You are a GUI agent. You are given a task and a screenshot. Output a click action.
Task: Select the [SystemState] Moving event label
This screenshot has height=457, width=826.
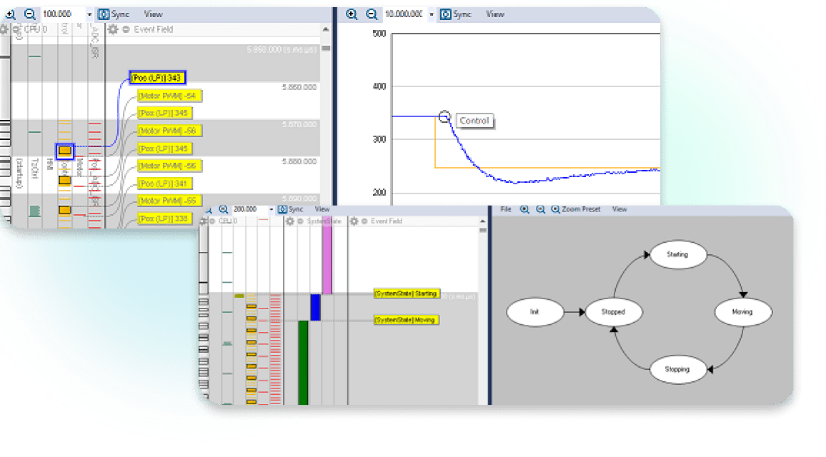(406, 320)
